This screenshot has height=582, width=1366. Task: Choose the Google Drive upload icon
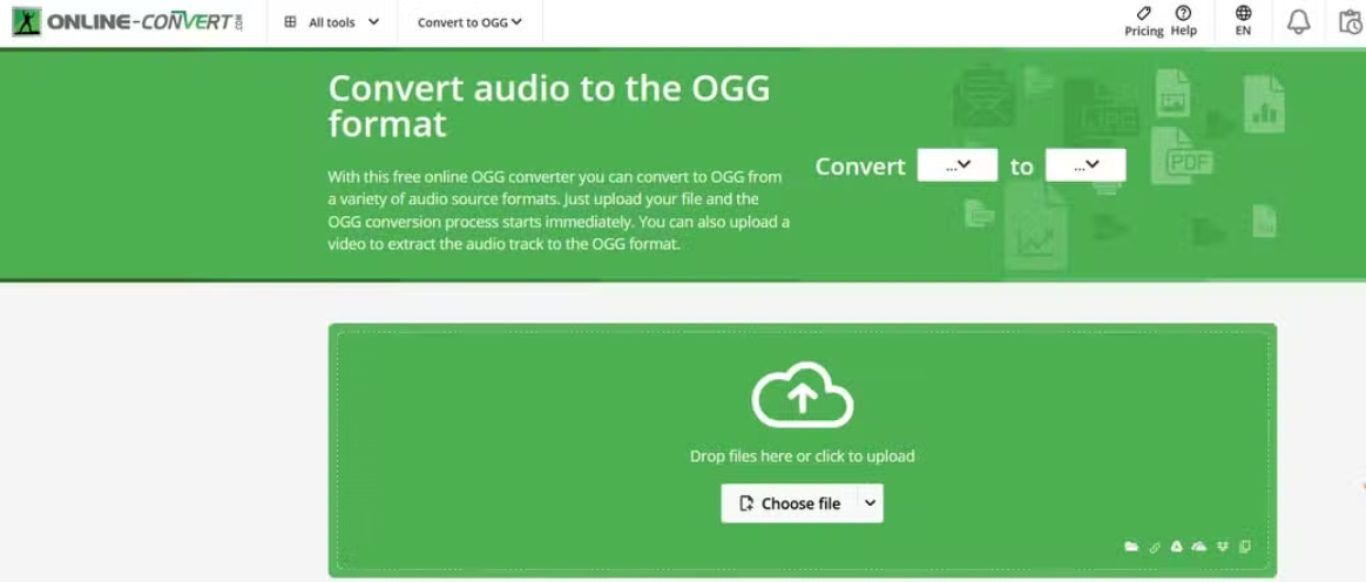(x=1177, y=547)
